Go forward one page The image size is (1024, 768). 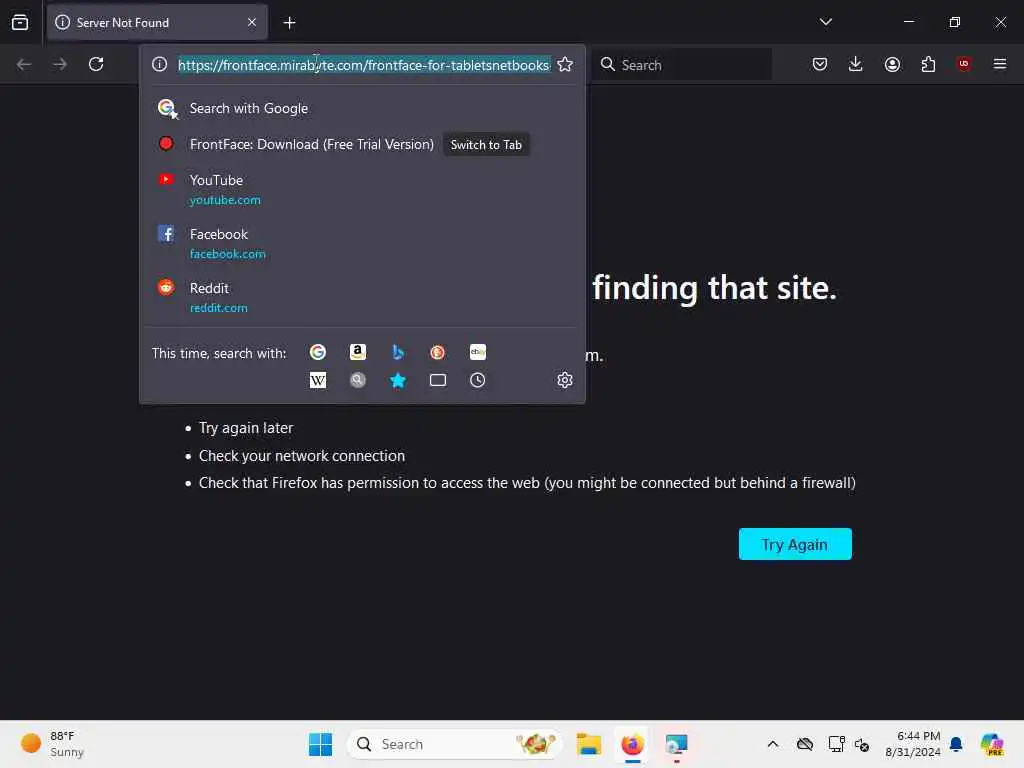click(60, 64)
